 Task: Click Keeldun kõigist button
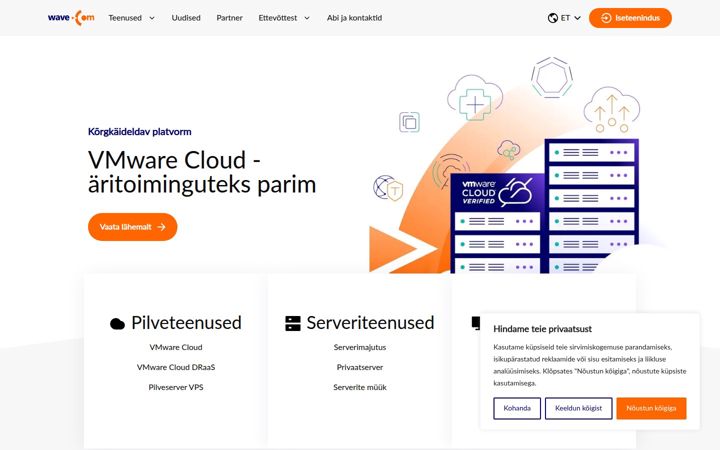pyautogui.click(x=579, y=408)
